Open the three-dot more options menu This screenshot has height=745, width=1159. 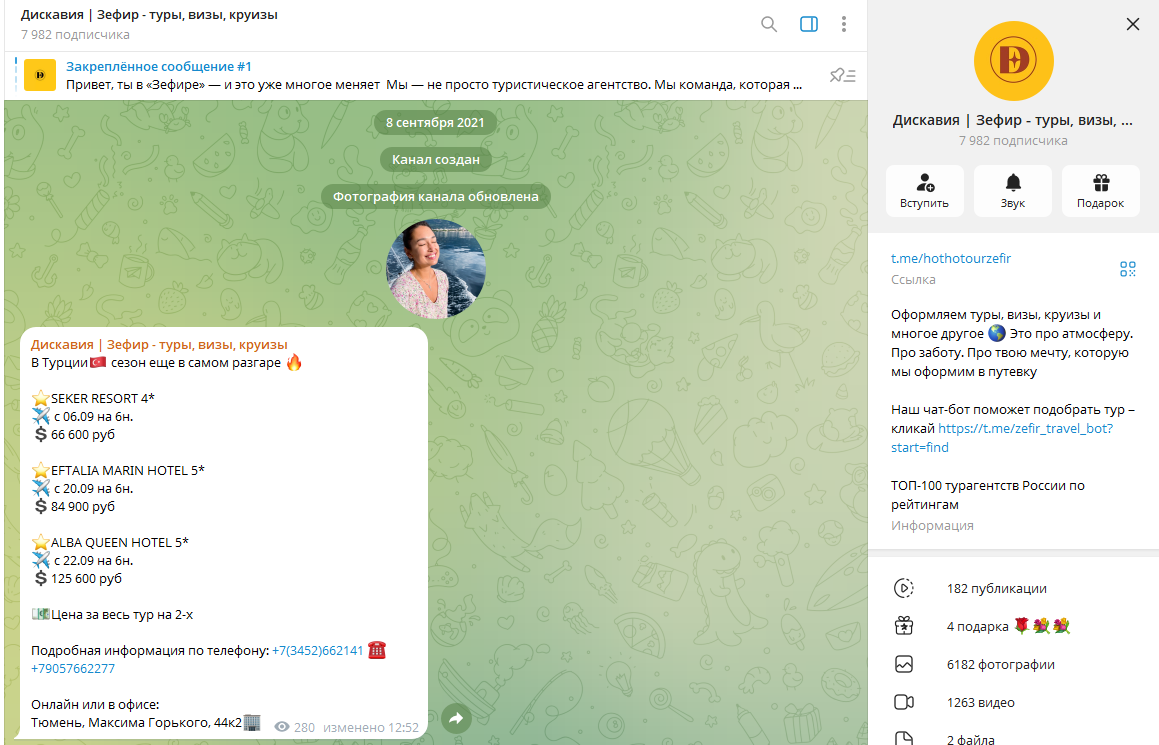pyautogui.click(x=843, y=24)
